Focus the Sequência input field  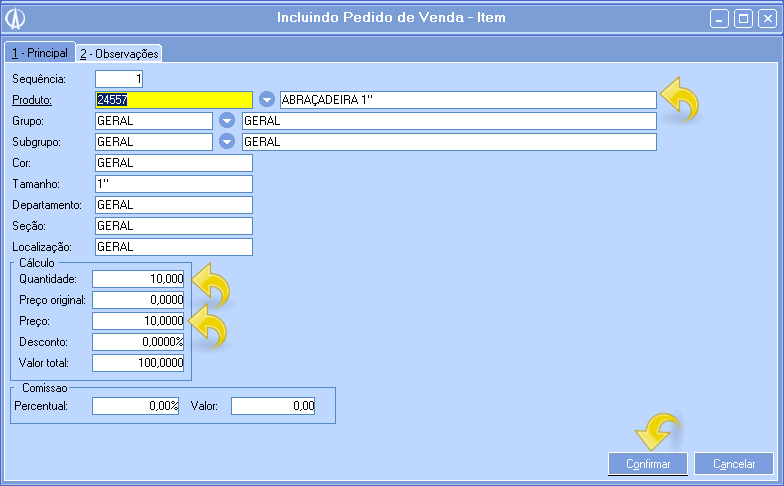(120, 78)
